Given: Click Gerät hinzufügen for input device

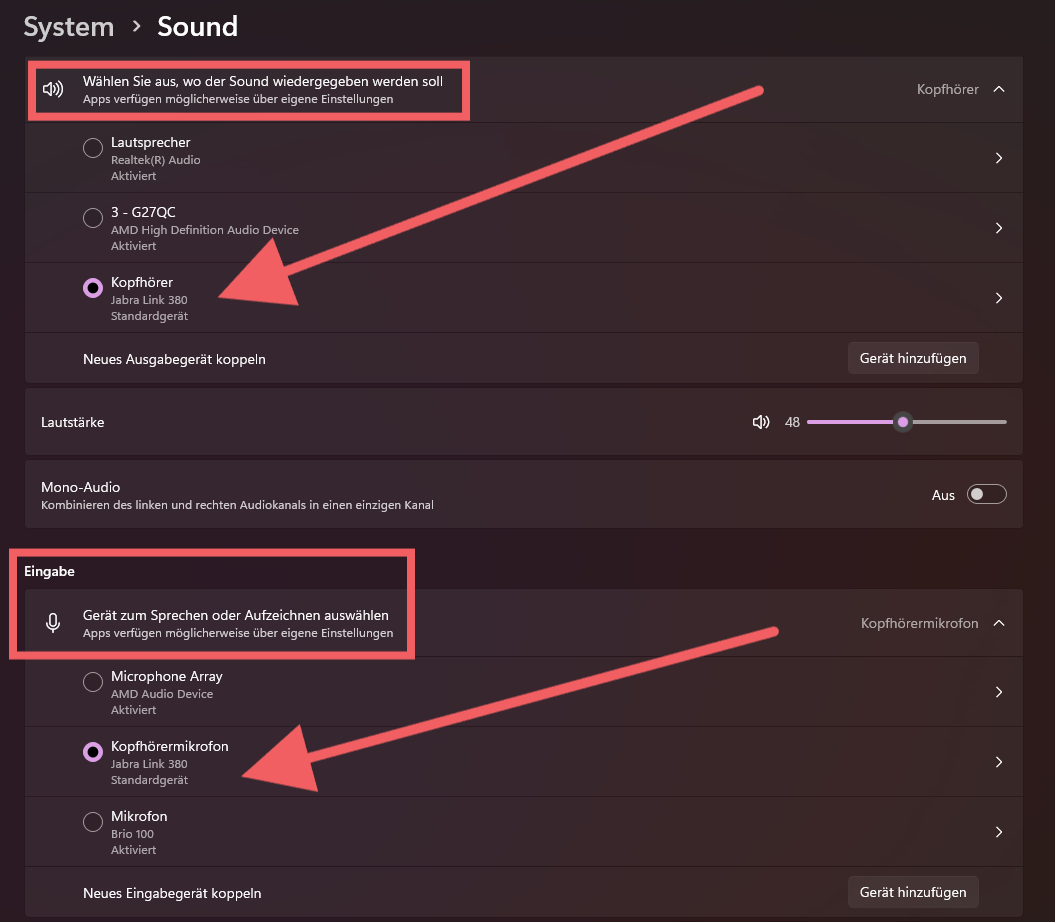Looking at the screenshot, I should coord(913,892).
